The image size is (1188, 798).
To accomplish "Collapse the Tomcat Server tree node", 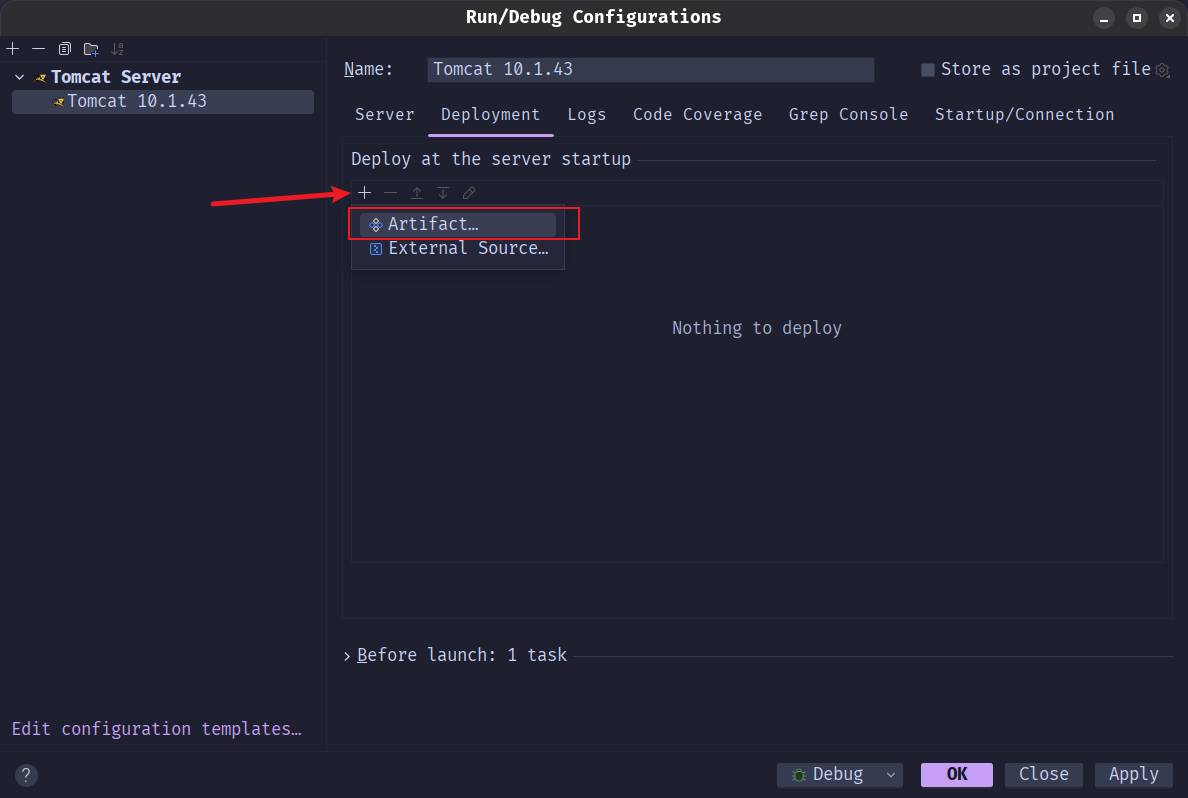I will (20, 77).
